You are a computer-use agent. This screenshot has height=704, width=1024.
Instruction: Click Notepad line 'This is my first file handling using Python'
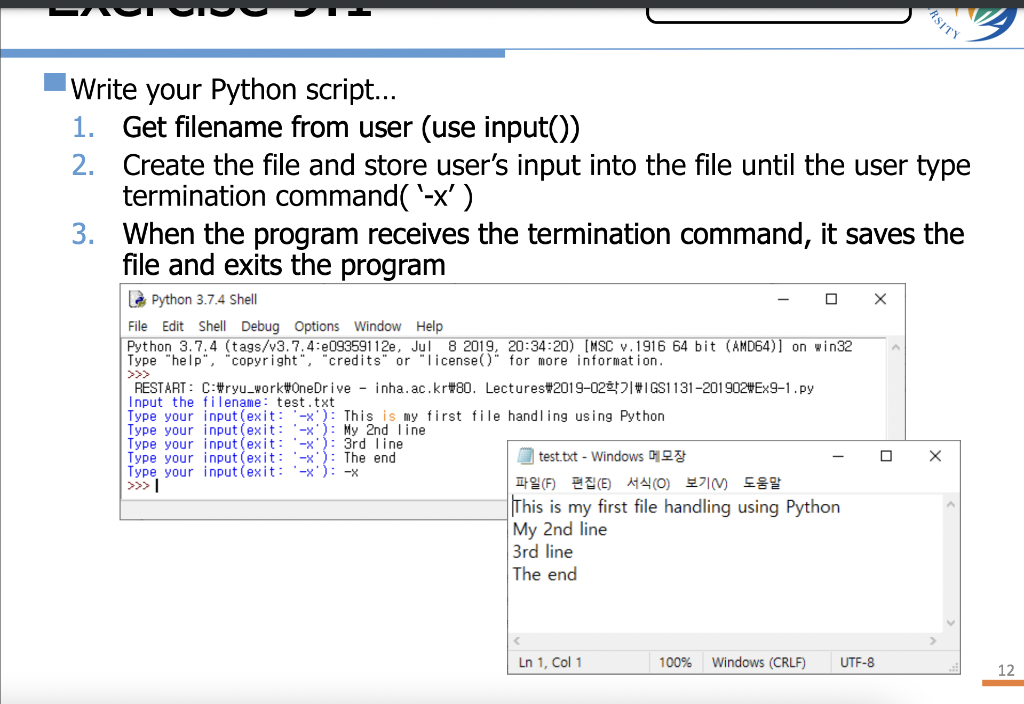(x=676, y=507)
